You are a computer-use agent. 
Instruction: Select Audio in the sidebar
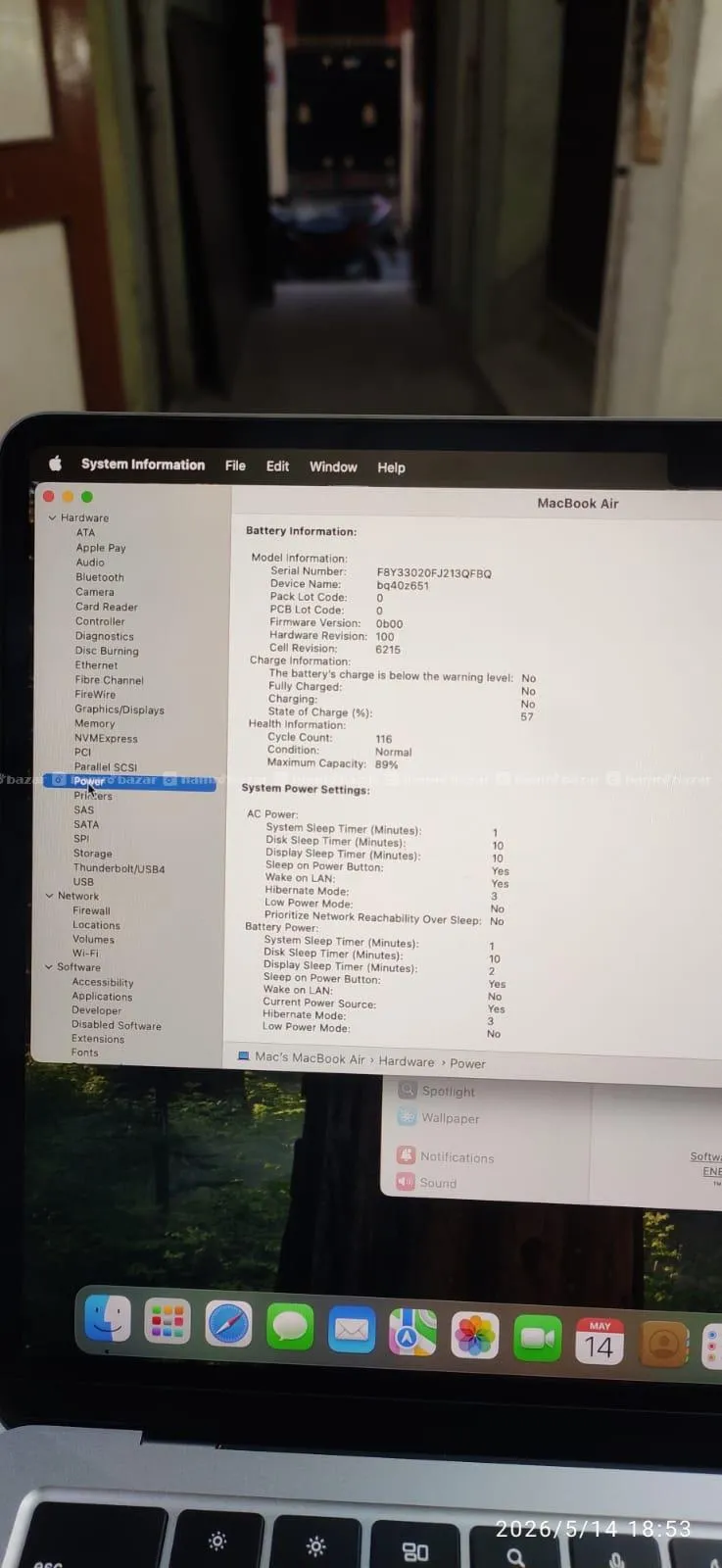coord(90,563)
